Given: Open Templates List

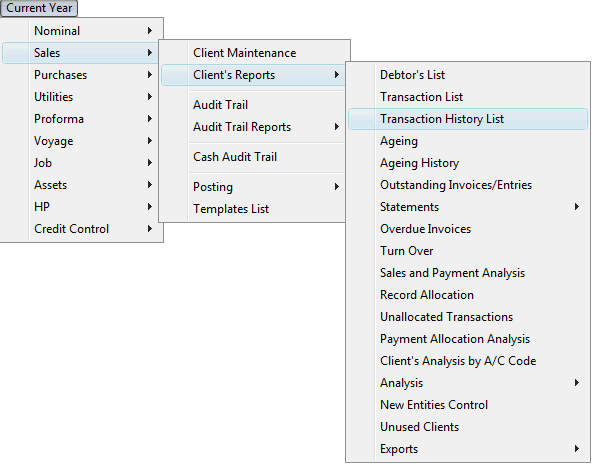Looking at the screenshot, I should coord(253,209).
